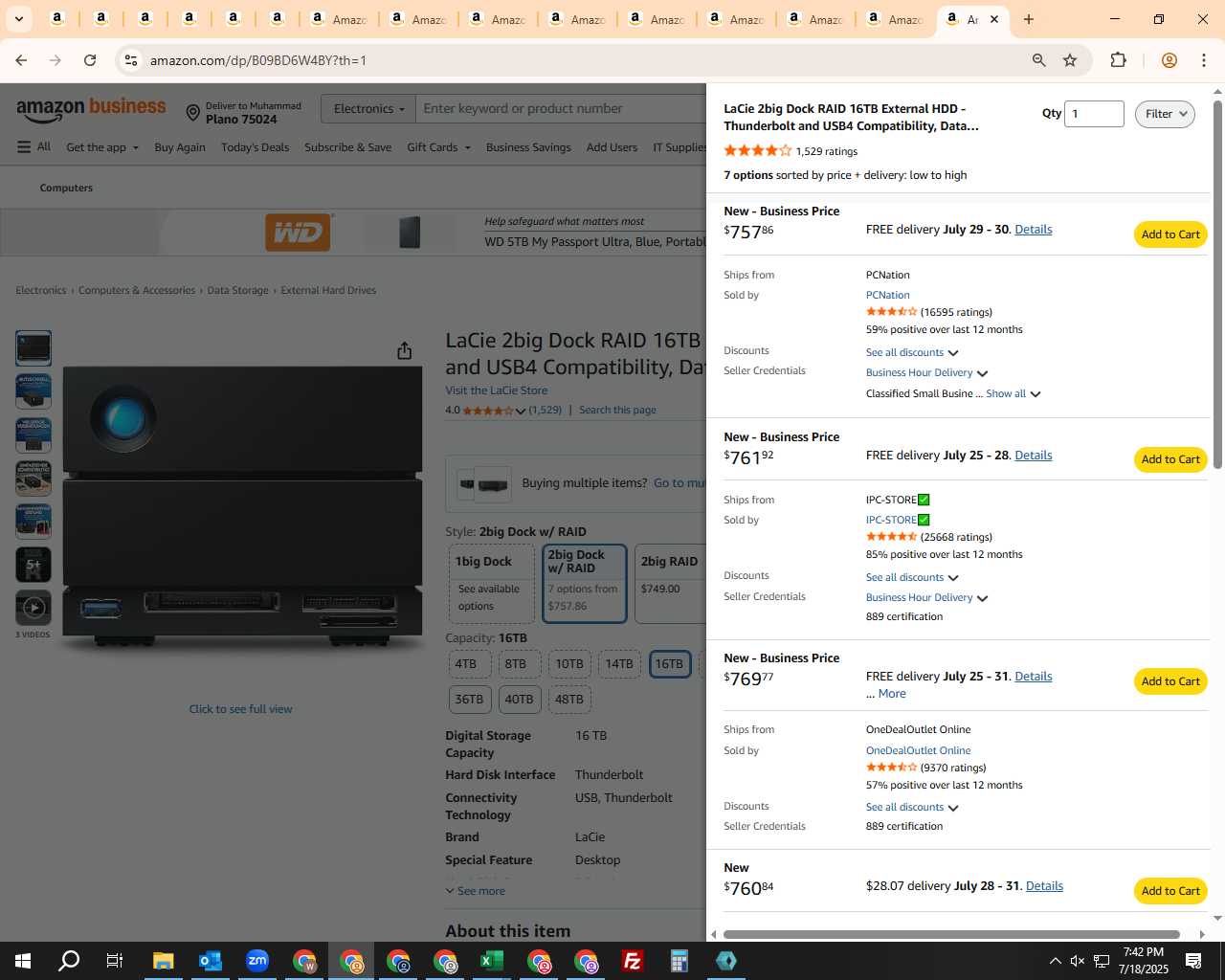Open the OneDealOutlet Online seller link
This screenshot has height=980, width=1225.
pyautogui.click(x=918, y=750)
